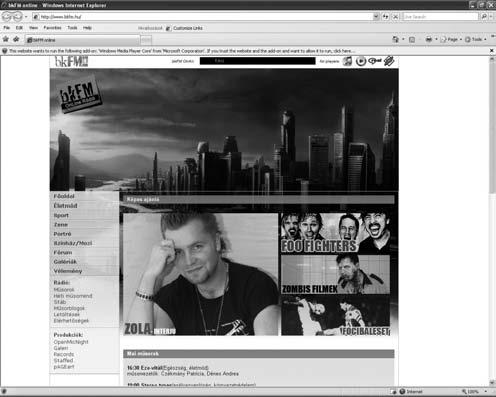Click the search magnifier icon
Screen dimensions: 496x397
(484, 16)
